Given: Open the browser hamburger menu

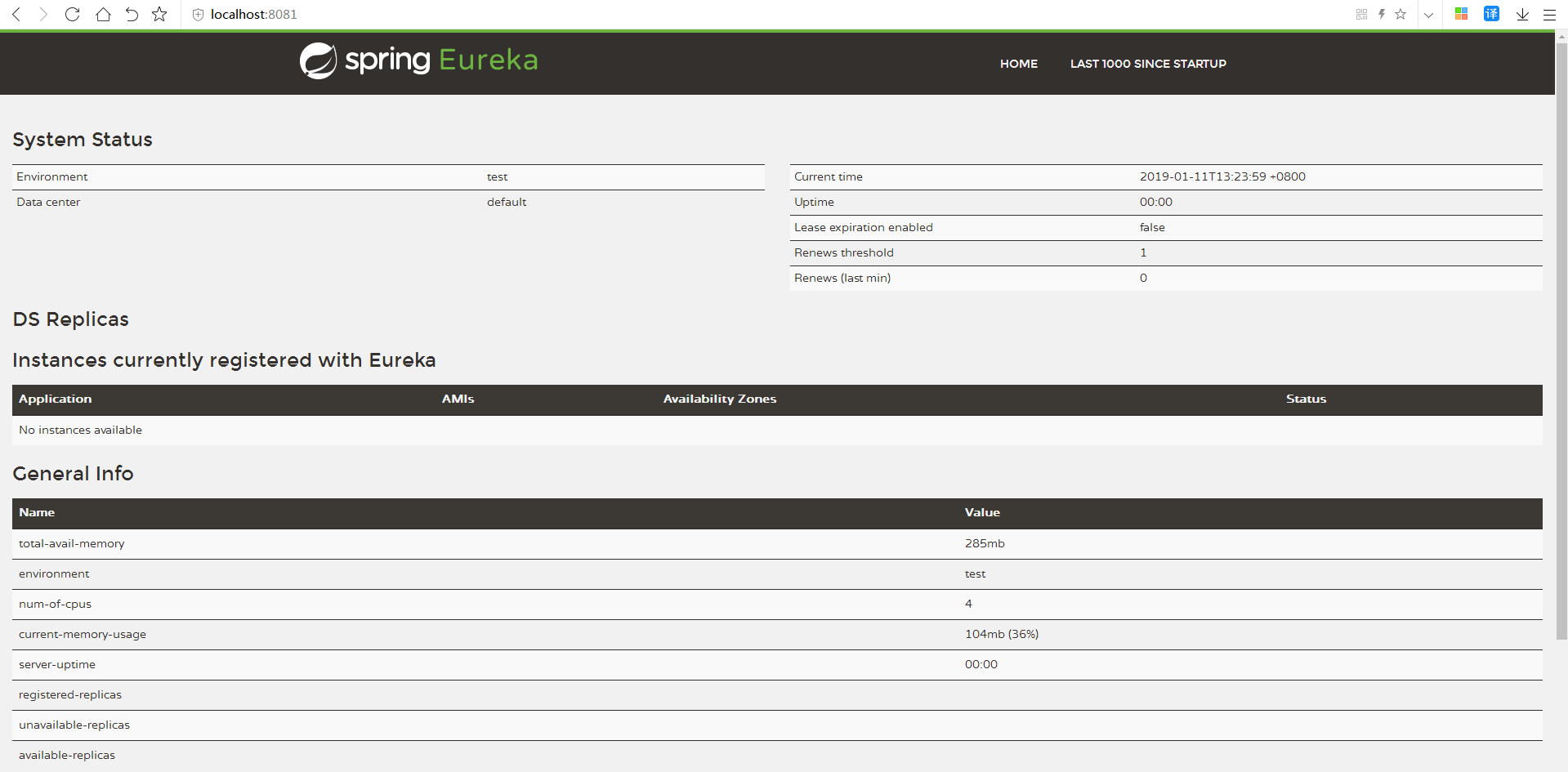Looking at the screenshot, I should [1549, 15].
